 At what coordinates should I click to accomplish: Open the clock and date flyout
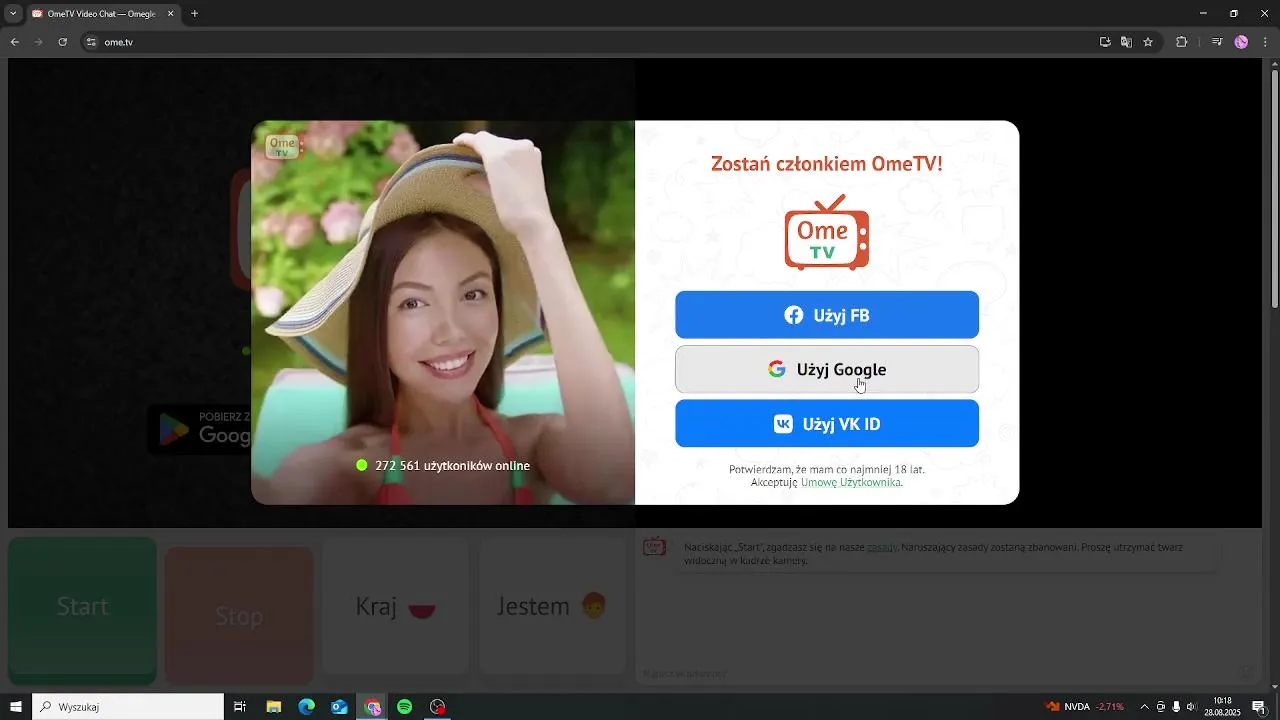click(1222, 707)
